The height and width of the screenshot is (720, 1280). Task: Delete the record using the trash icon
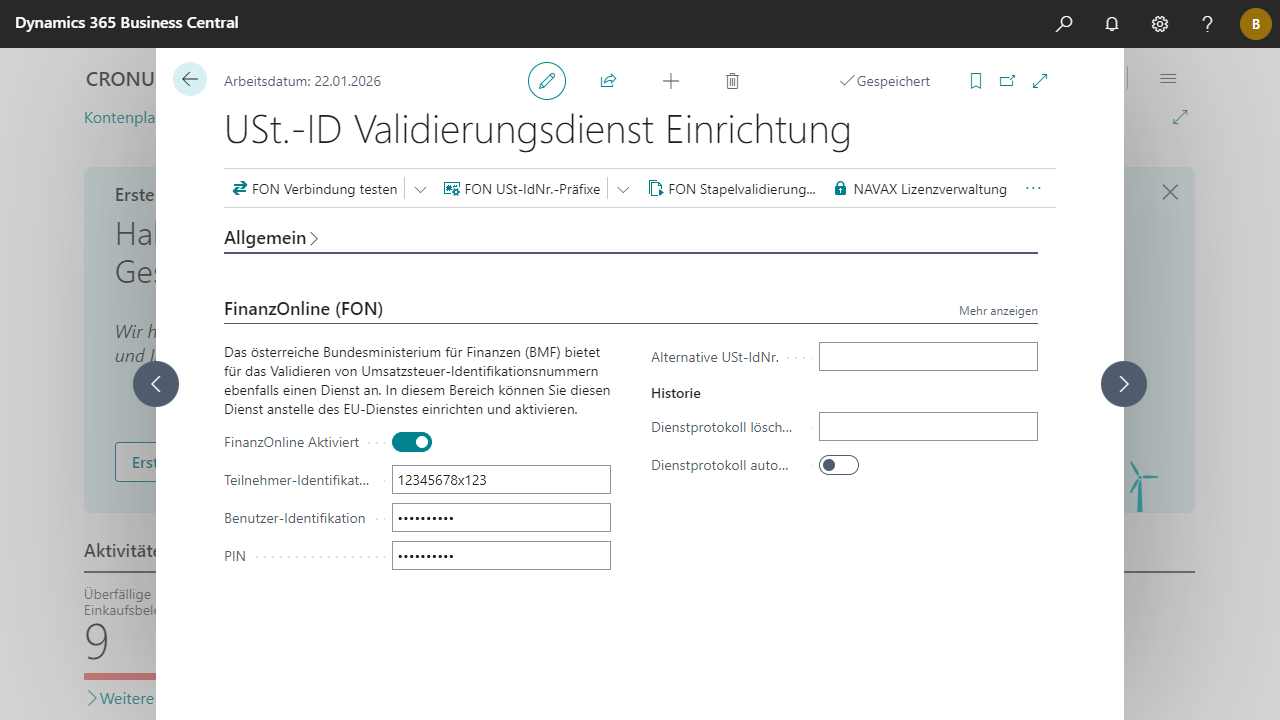point(732,81)
